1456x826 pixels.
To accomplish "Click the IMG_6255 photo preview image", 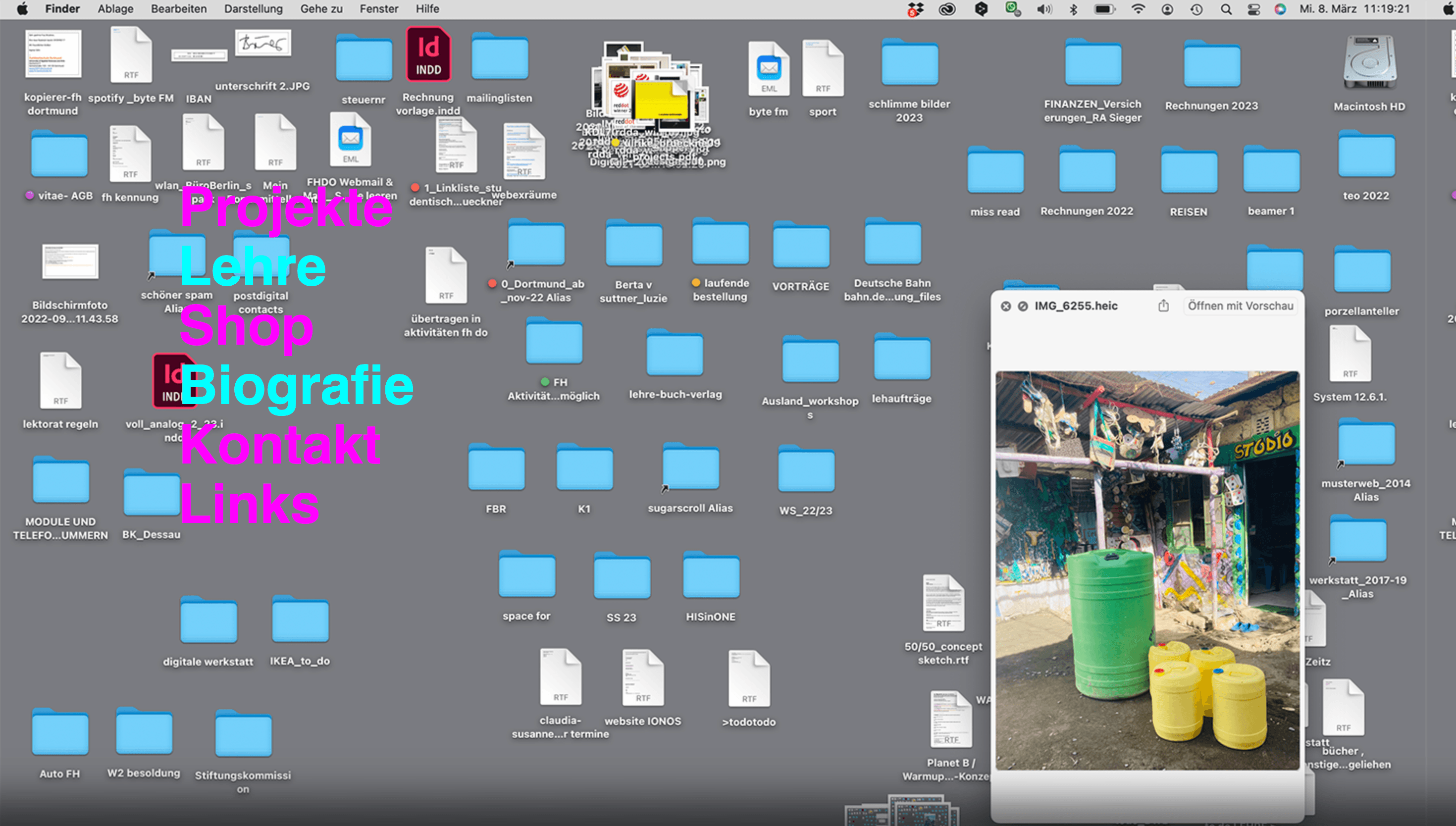I will [1147, 570].
